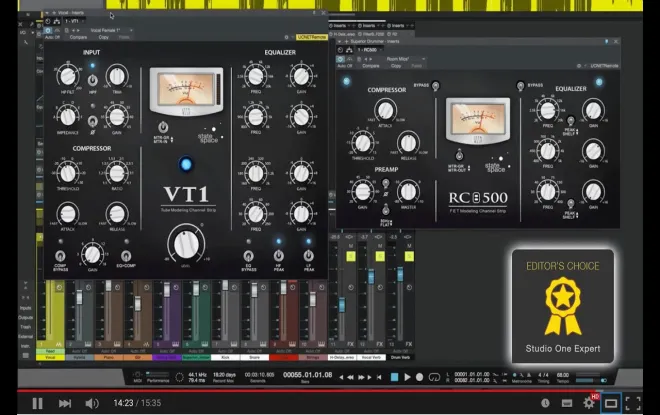660x415 pixels.
Task: Click the RC500 compressor ATTACK knob
Action: 385,110
